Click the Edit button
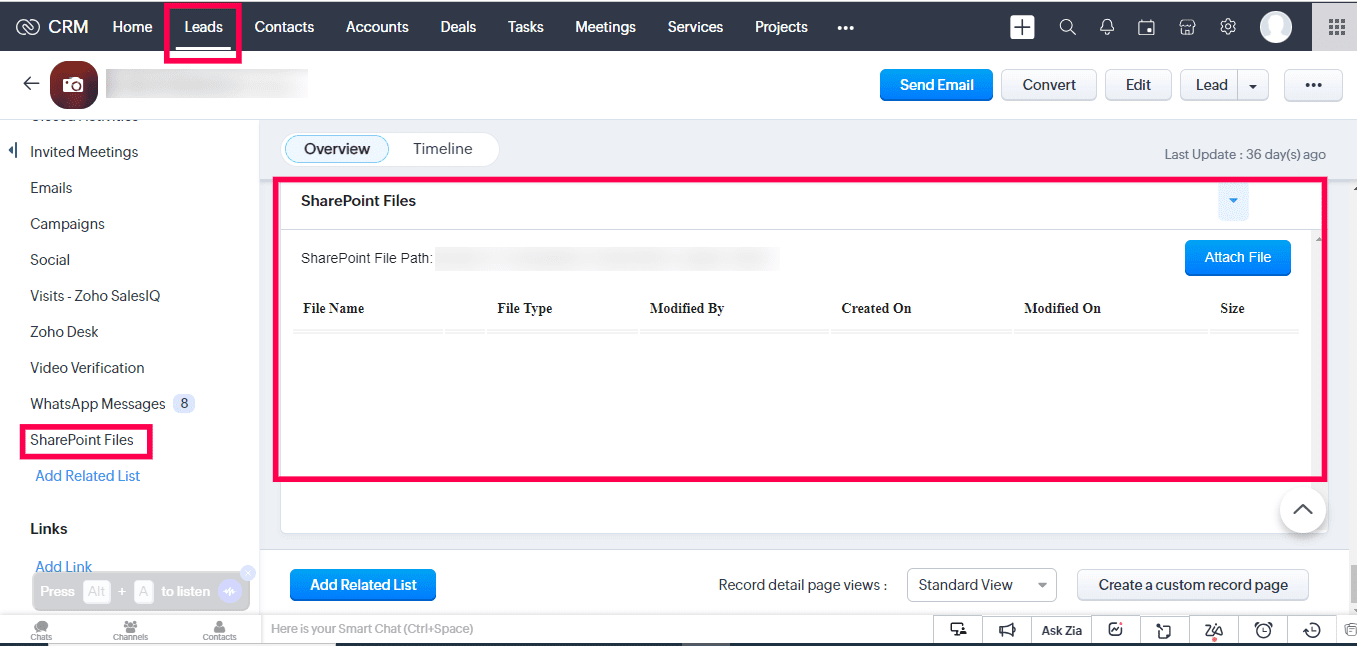 click(x=1138, y=85)
